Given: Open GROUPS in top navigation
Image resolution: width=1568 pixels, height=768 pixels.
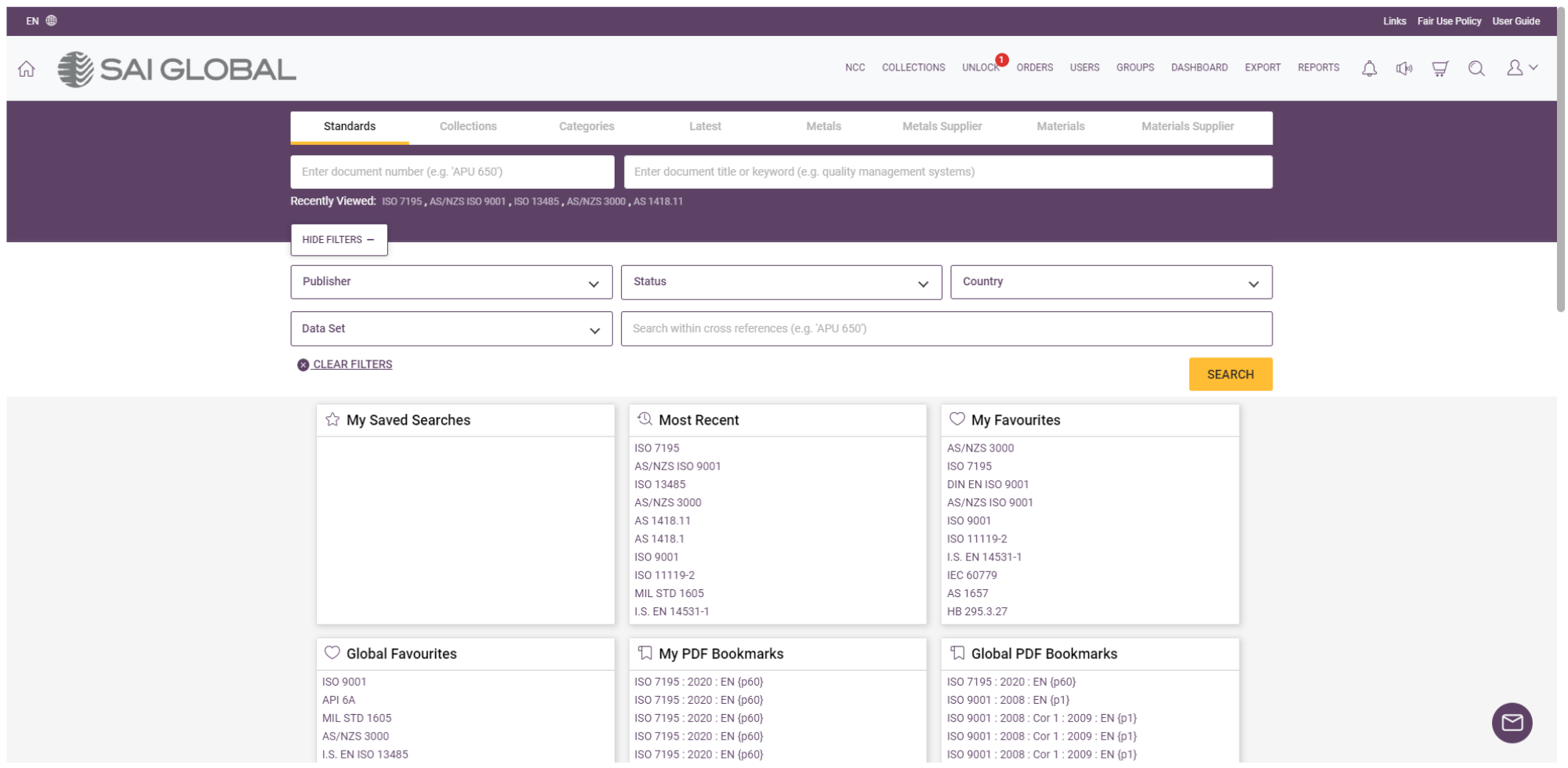Looking at the screenshot, I should point(1135,68).
